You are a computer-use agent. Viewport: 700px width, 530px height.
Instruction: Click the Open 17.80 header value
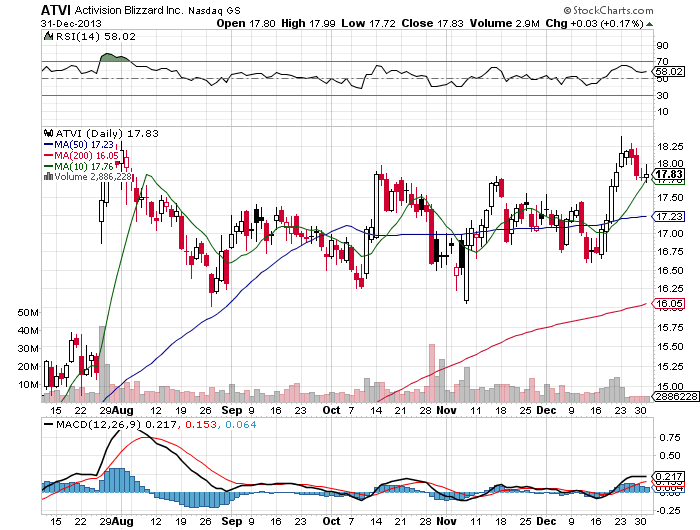[246, 23]
